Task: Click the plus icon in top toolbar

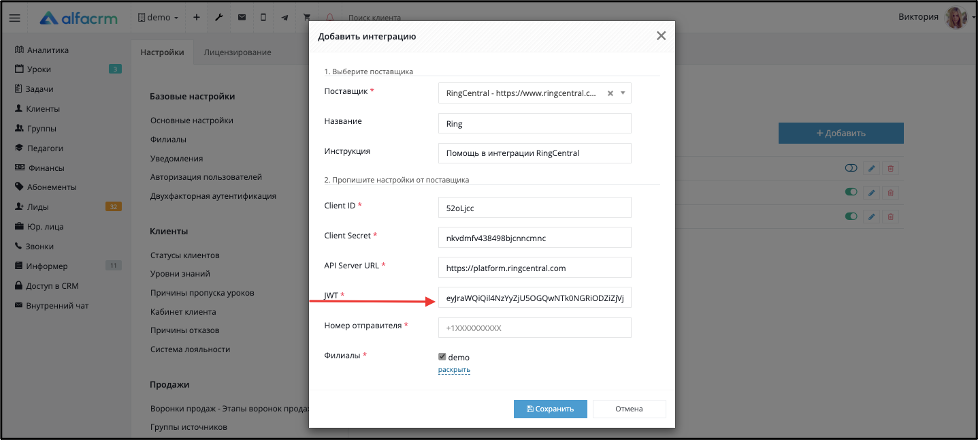Action: click(x=196, y=17)
